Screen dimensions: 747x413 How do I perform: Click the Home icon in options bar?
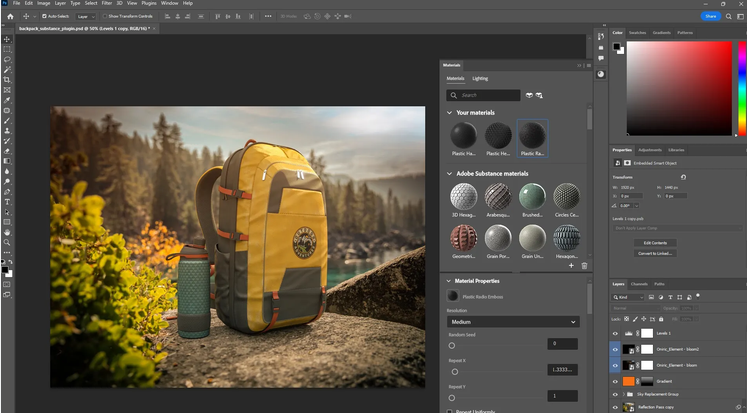pos(10,16)
